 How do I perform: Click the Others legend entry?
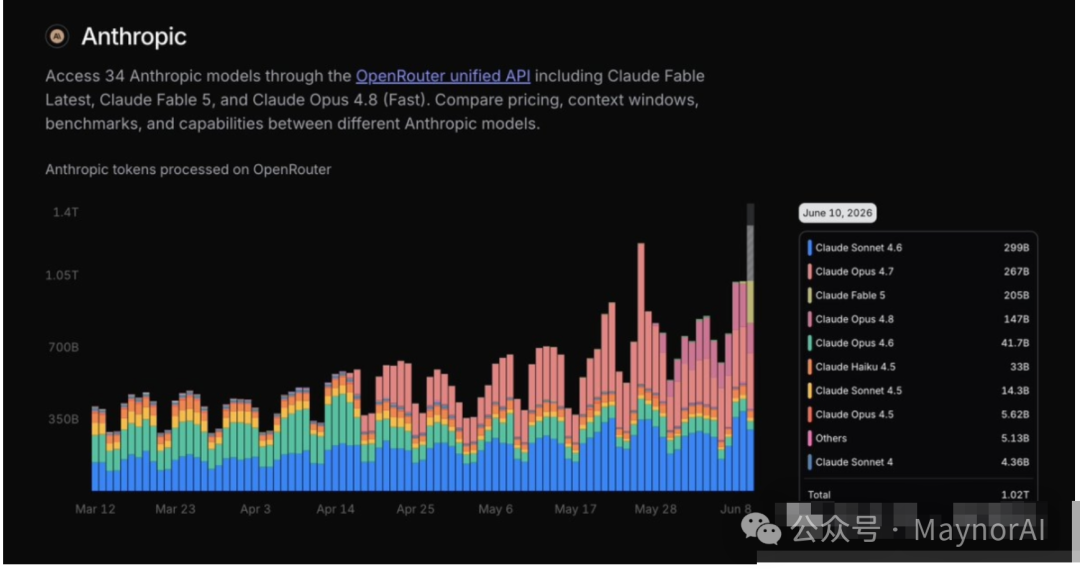click(x=919, y=438)
